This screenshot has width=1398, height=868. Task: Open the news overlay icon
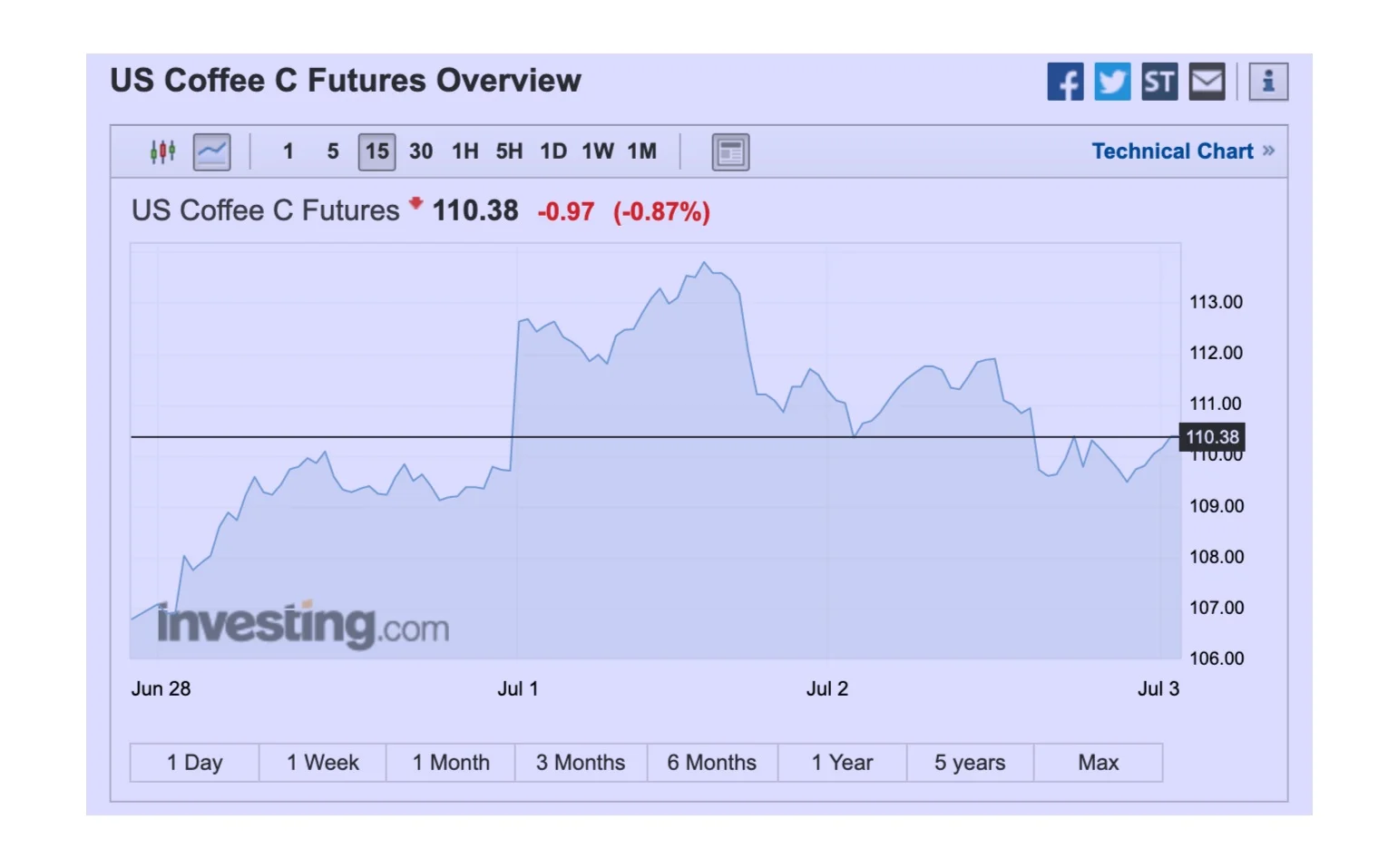(x=730, y=151)
